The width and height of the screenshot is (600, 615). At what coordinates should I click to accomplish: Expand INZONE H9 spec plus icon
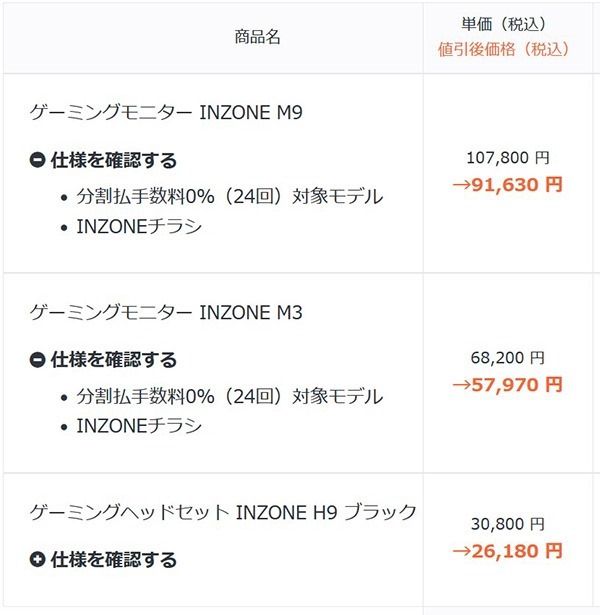tap(38, 559)
